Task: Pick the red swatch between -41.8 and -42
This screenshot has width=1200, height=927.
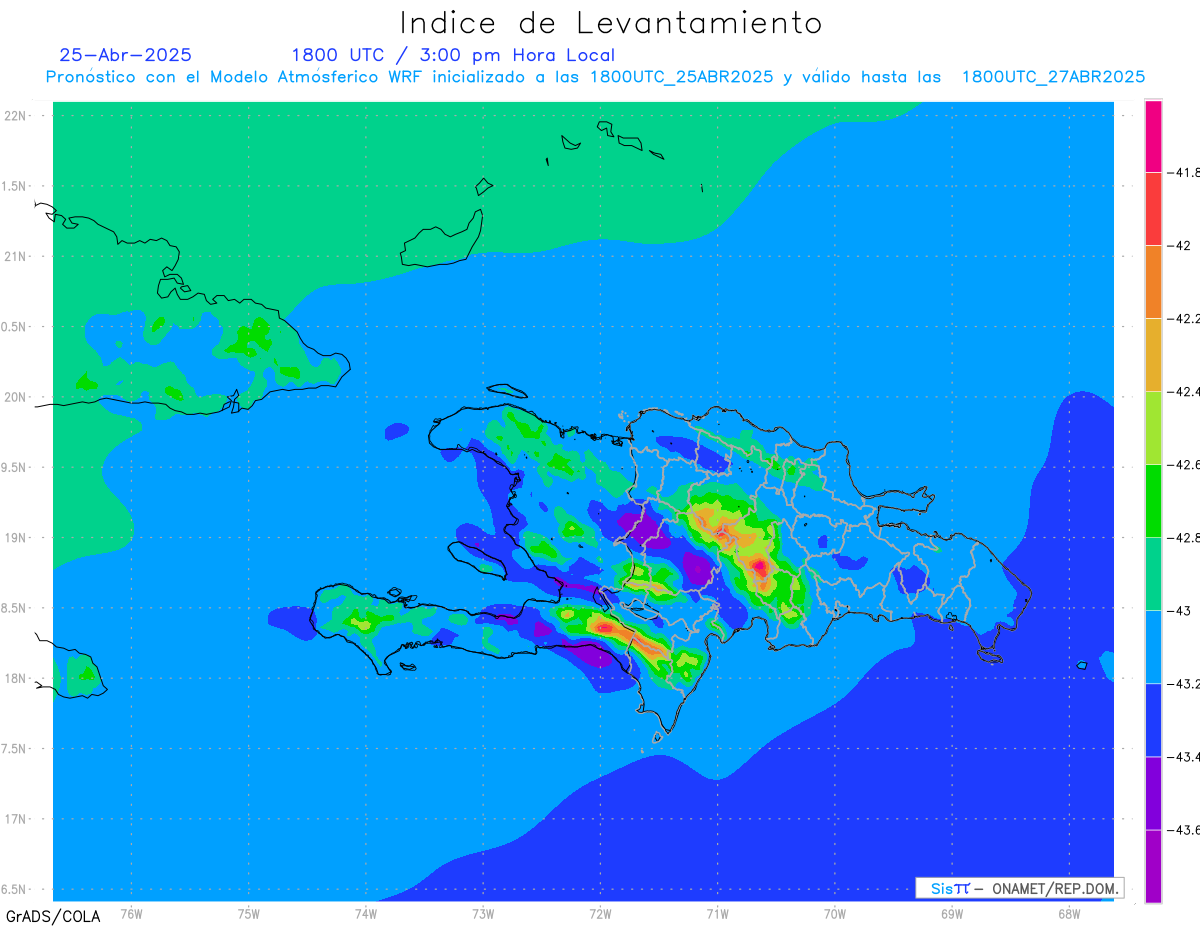Action: (x=1153, y=209)
